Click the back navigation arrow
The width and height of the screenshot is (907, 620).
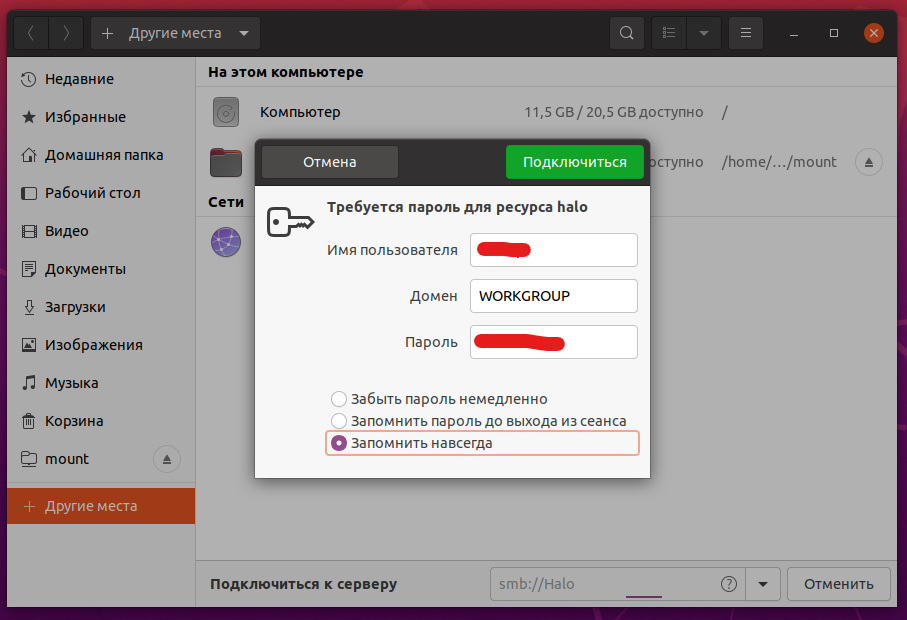pos(30,32)
